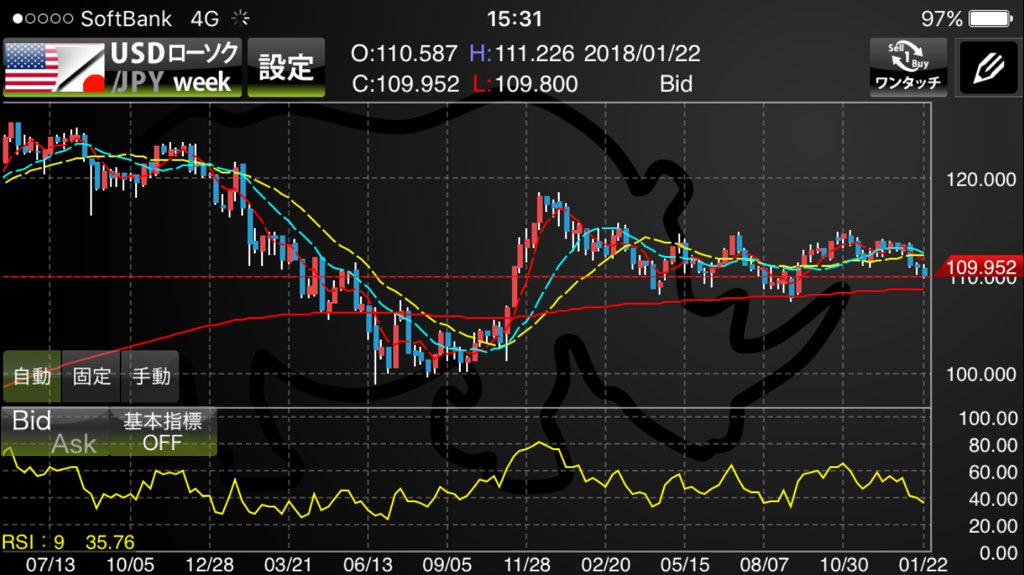
Task: Select the pencil drawing tool icon
Action: (x=988, y=67)
